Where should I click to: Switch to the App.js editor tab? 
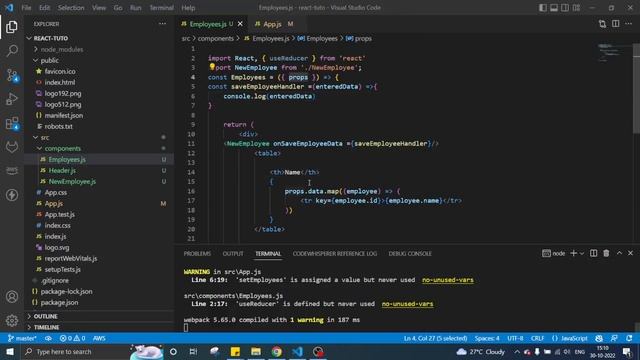pyautogui.click(x=273, y=24)
